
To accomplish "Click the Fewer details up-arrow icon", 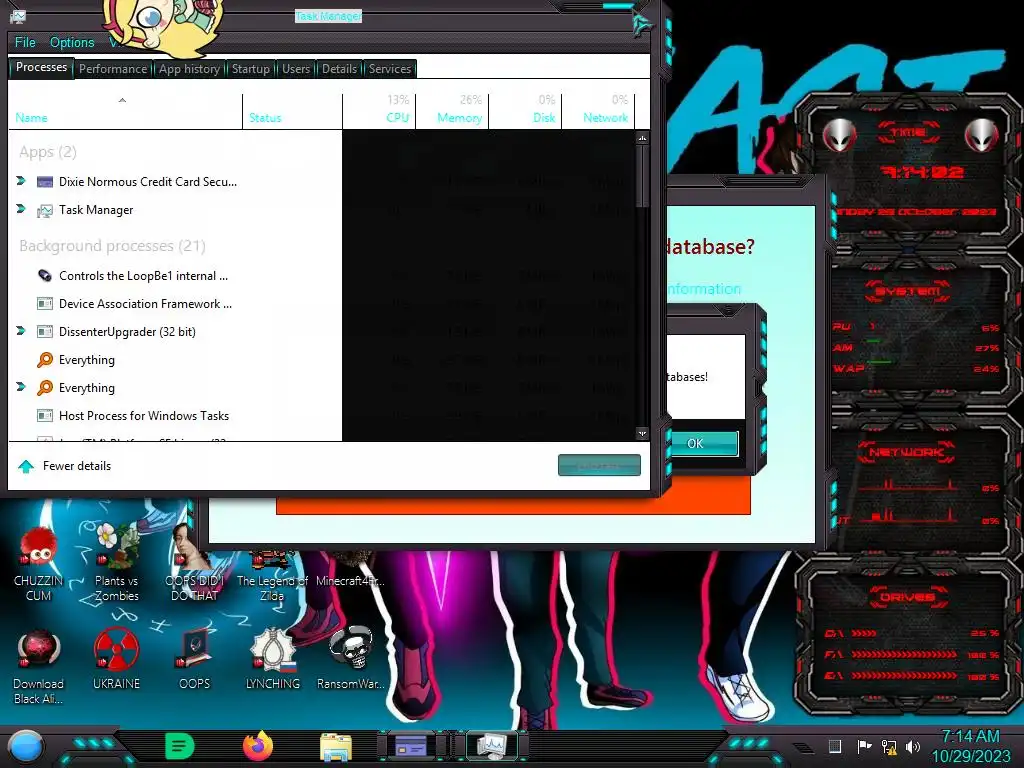I will pyautogui.click(x=25, y=466).
